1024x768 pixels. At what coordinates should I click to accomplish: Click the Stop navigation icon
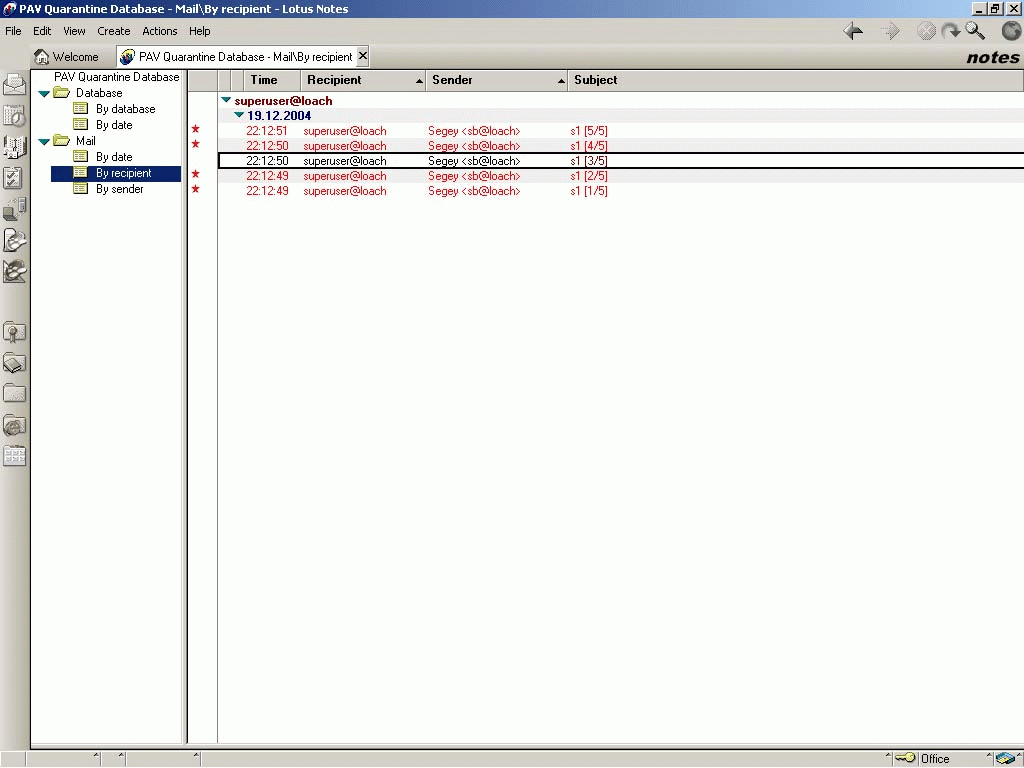tap(926, 31)
